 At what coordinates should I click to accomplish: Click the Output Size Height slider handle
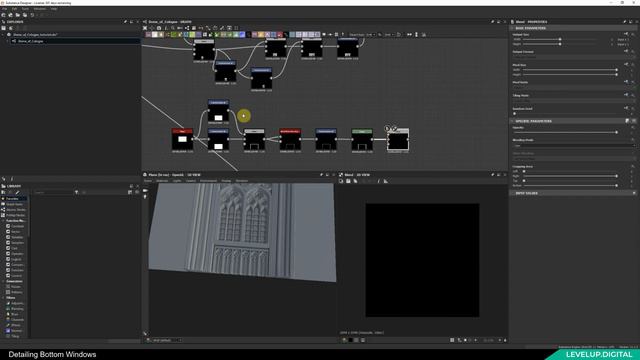(x=560, y=44)
